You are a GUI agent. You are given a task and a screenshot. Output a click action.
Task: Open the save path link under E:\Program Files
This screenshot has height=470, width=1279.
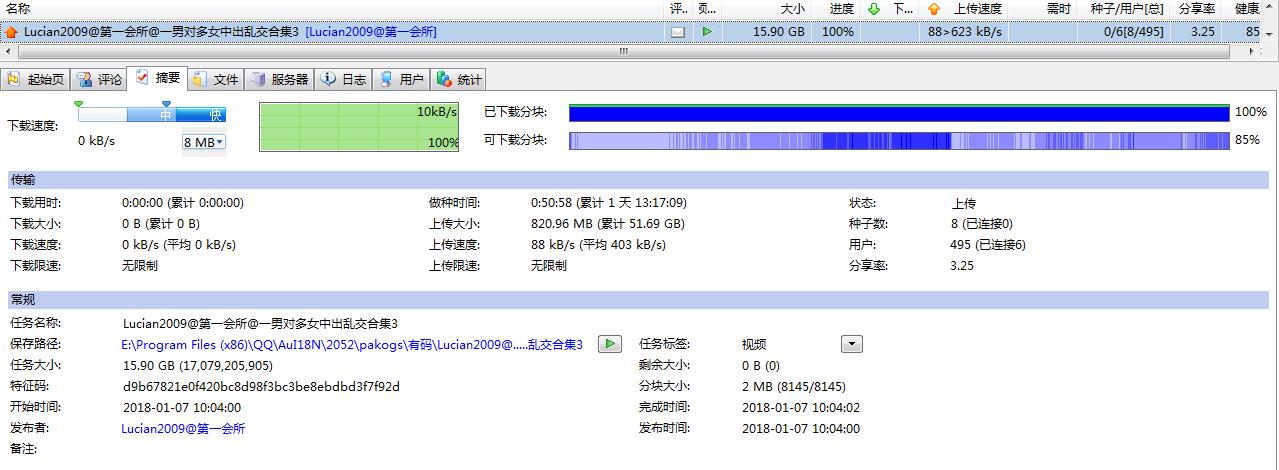click(x=352, y=344)
